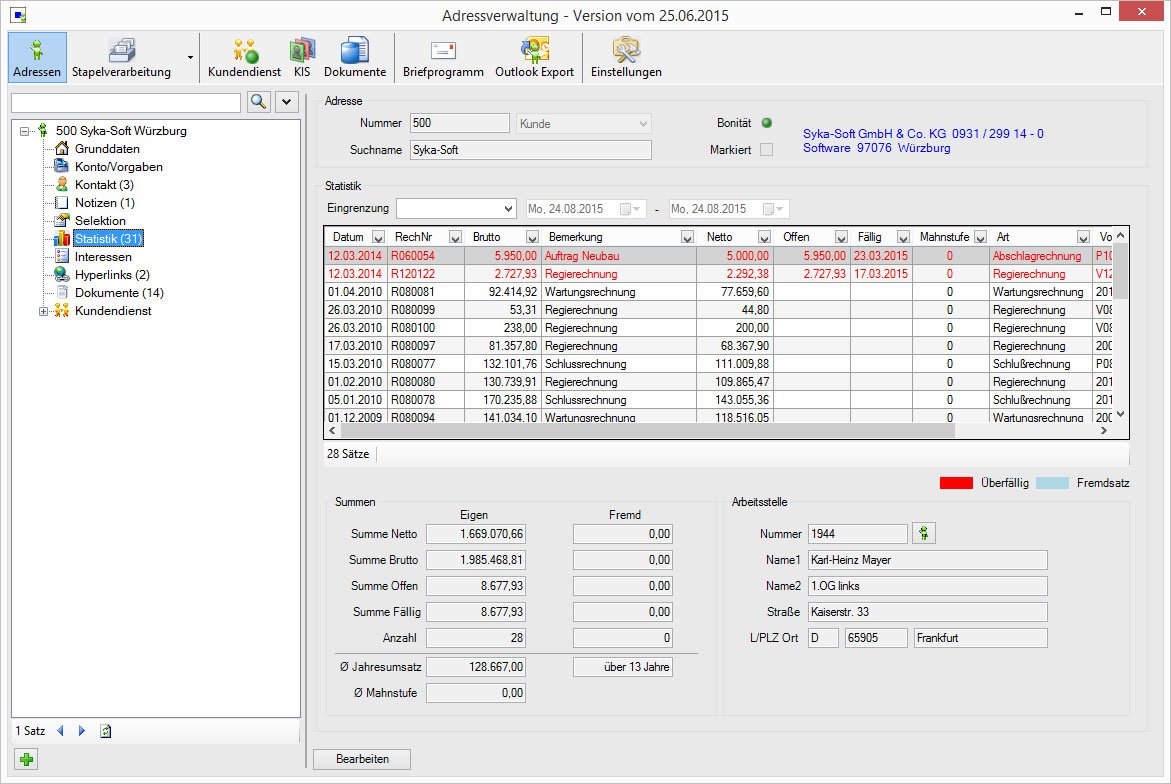Click the magnifier search button
Image resolution: width=1171 pixels, height=784 pixels.
click(258, 102)
